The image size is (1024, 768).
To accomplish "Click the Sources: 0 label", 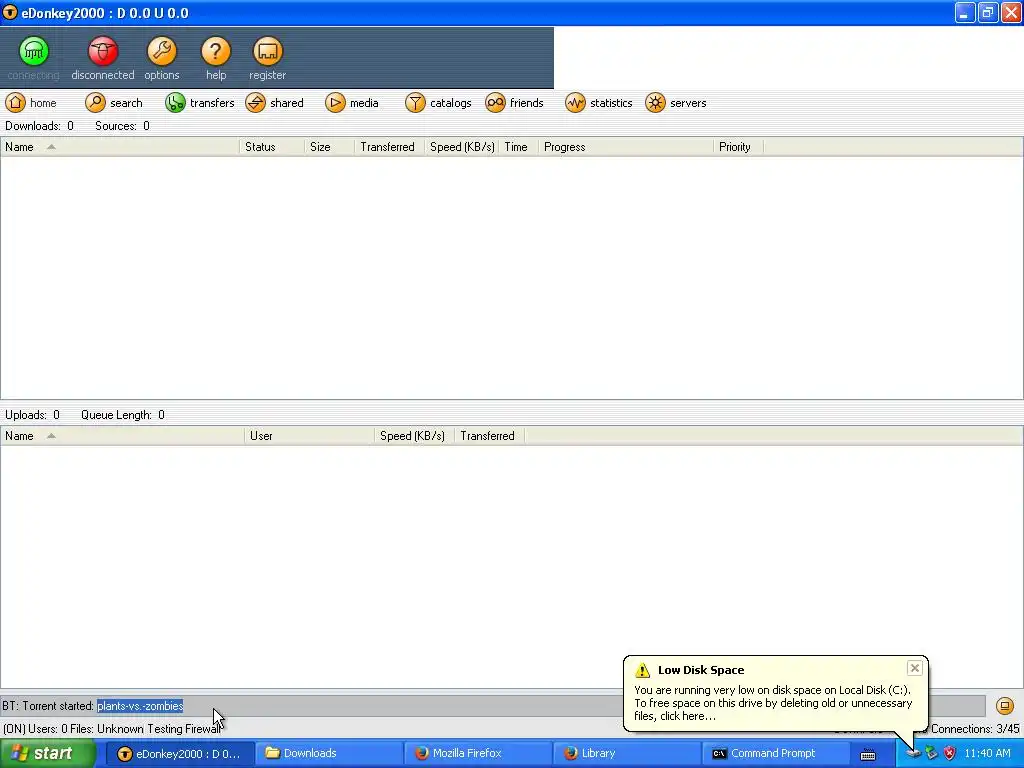I will tap(122, 126).
